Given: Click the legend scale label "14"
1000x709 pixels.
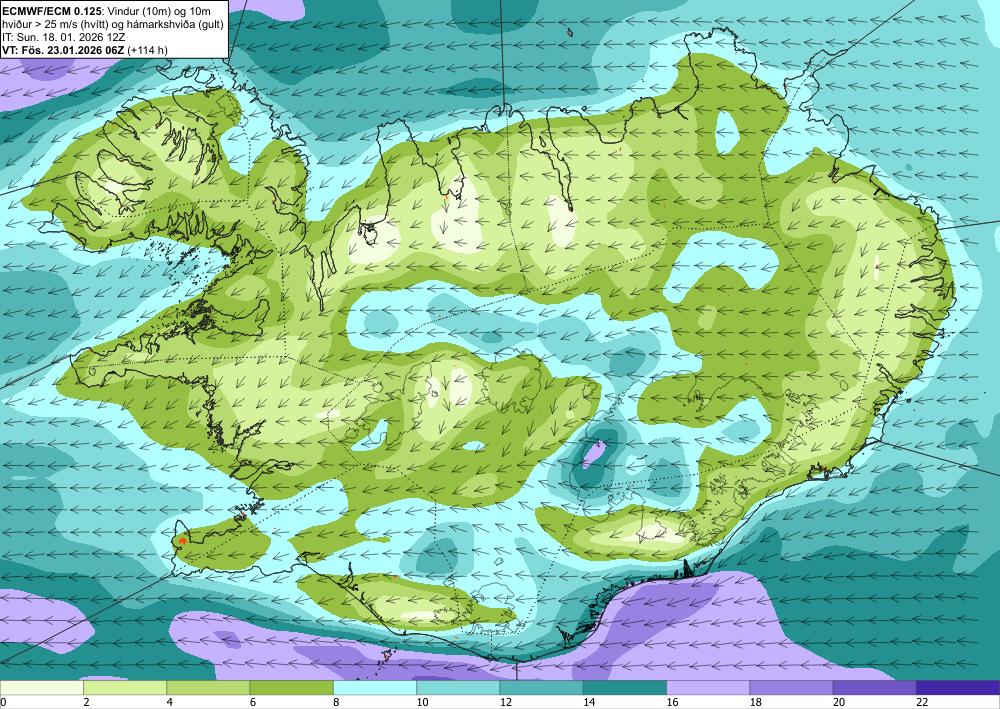Looking at the screenshot, I should point(589,703).
